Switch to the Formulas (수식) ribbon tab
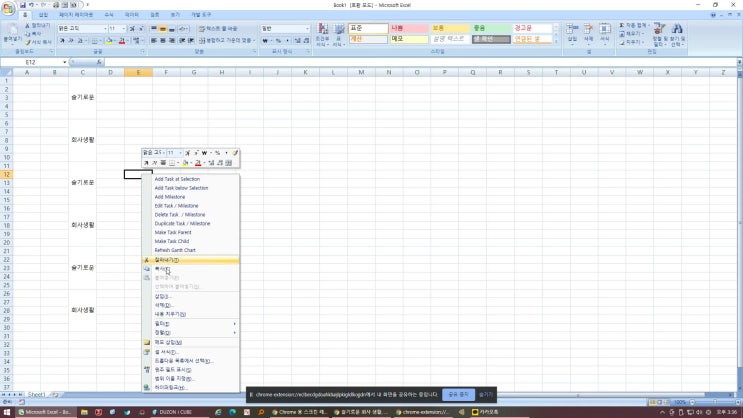Image resolution: width=743 pixels, height=418 pixels. point(109,15)
